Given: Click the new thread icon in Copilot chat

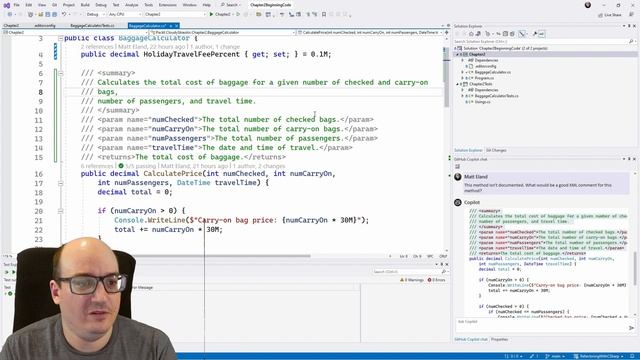Looking at the screenshot, I should [458, 167].
